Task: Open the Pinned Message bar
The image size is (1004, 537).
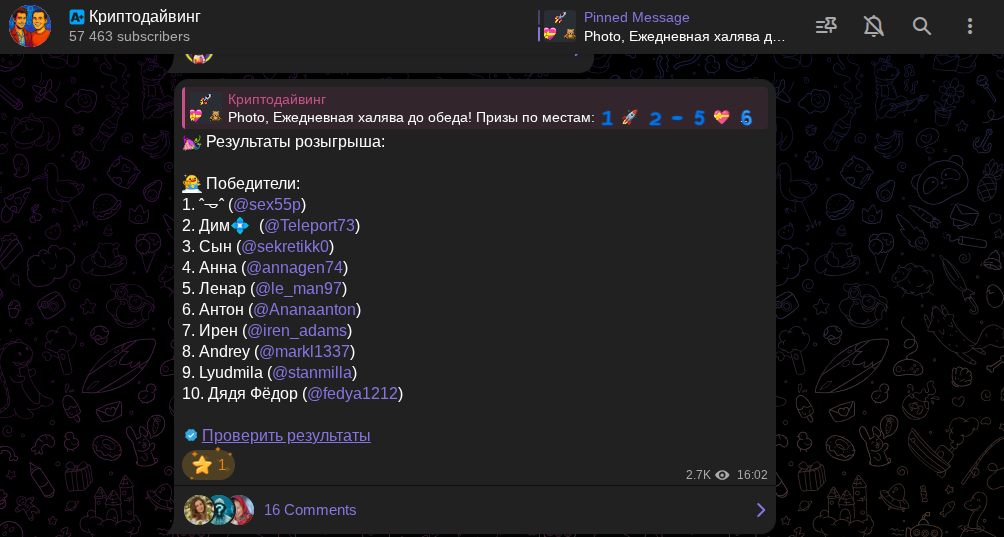Action: (665, 26)
